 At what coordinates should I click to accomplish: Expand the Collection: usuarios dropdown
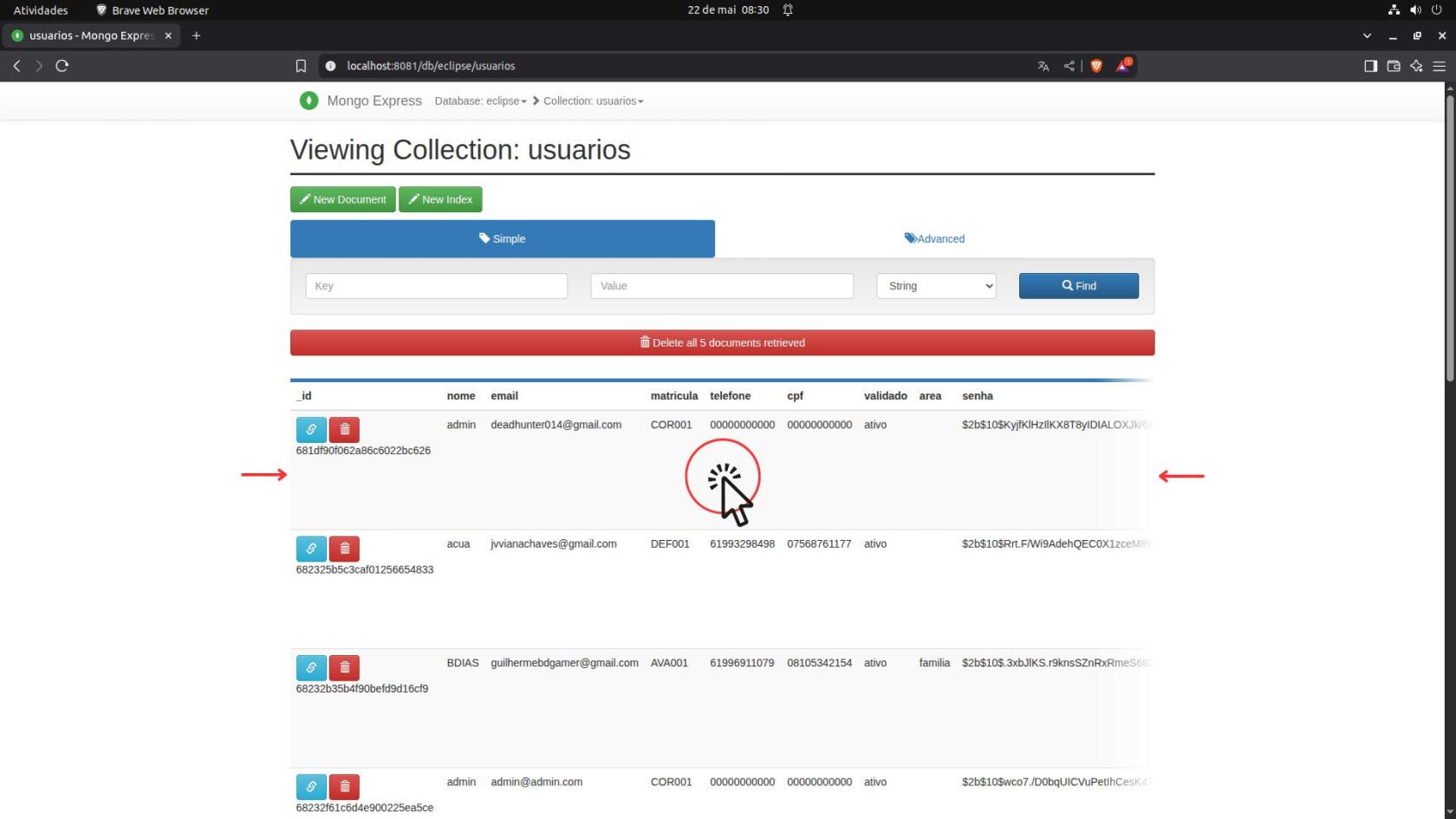594,101
